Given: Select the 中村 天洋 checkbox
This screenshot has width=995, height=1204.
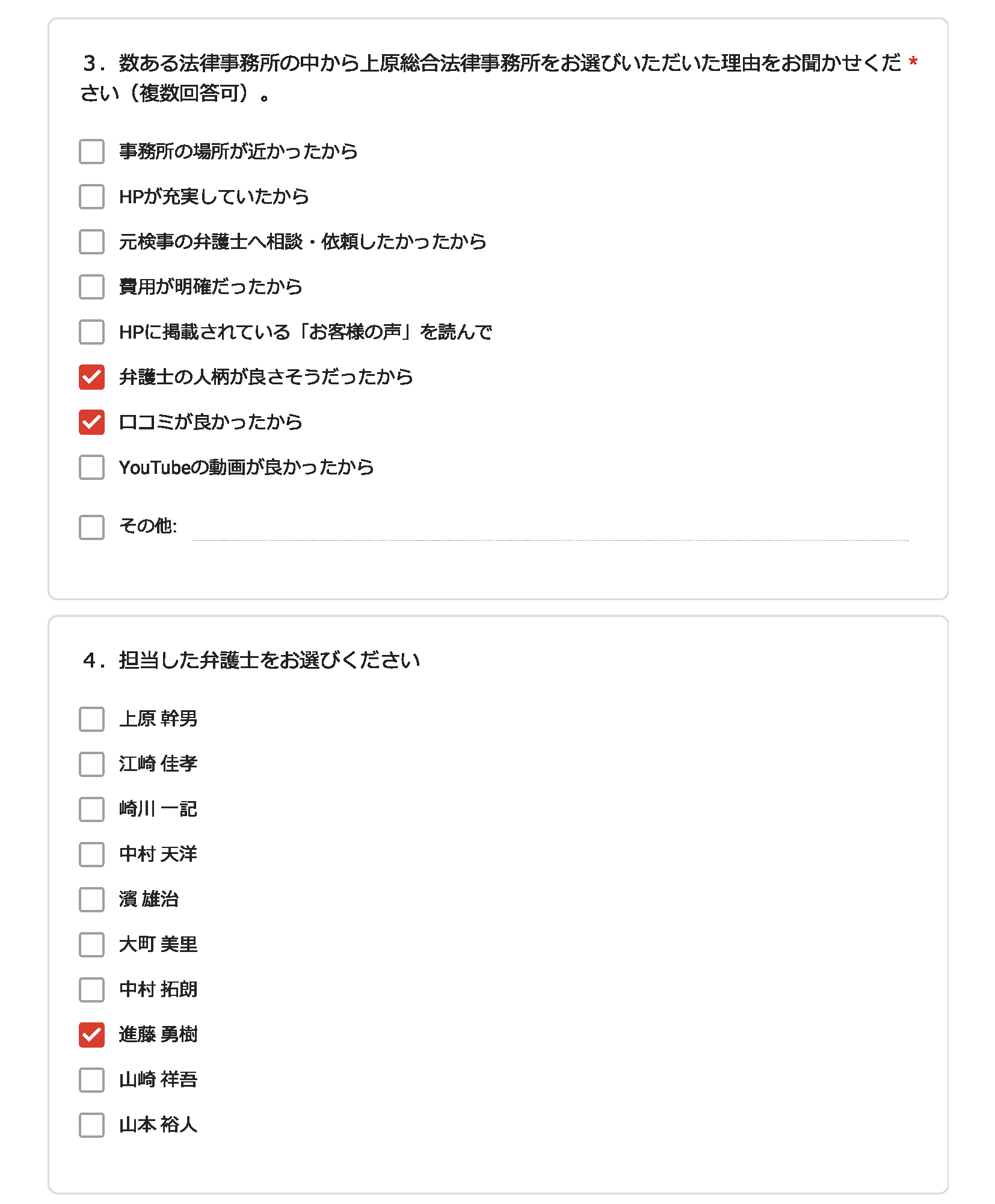Looking at the screenshot, I should [x=91, y=854].
